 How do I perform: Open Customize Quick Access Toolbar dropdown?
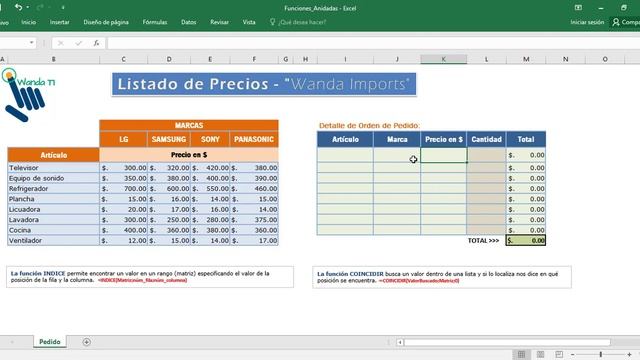click(63, 7)
